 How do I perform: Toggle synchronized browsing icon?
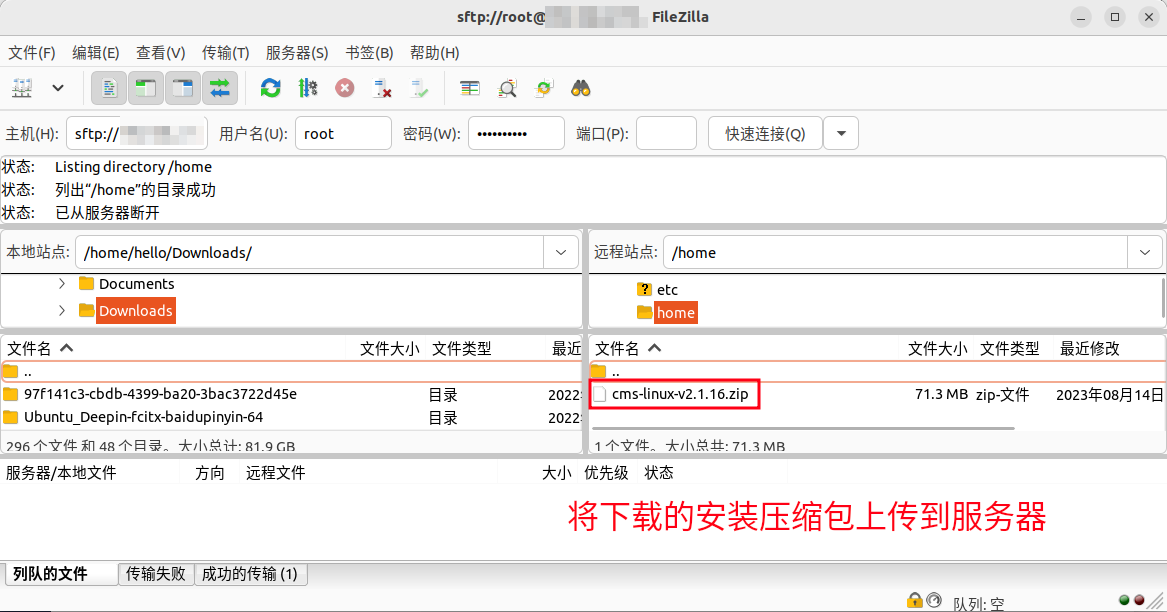point(544,89)
